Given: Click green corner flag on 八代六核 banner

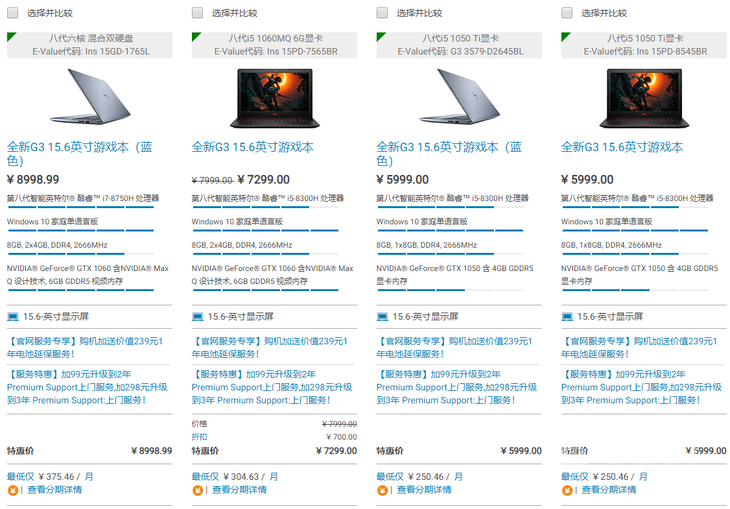Looking at the screenshot, I should [11, 36].
